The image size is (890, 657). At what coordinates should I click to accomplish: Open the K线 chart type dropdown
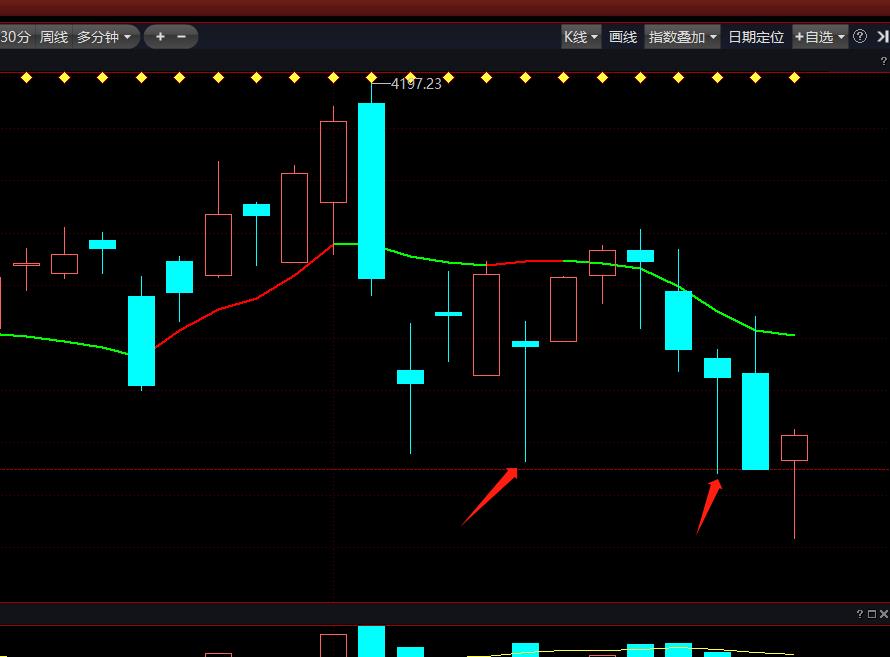pyautogui.click(x=581, y=37)
